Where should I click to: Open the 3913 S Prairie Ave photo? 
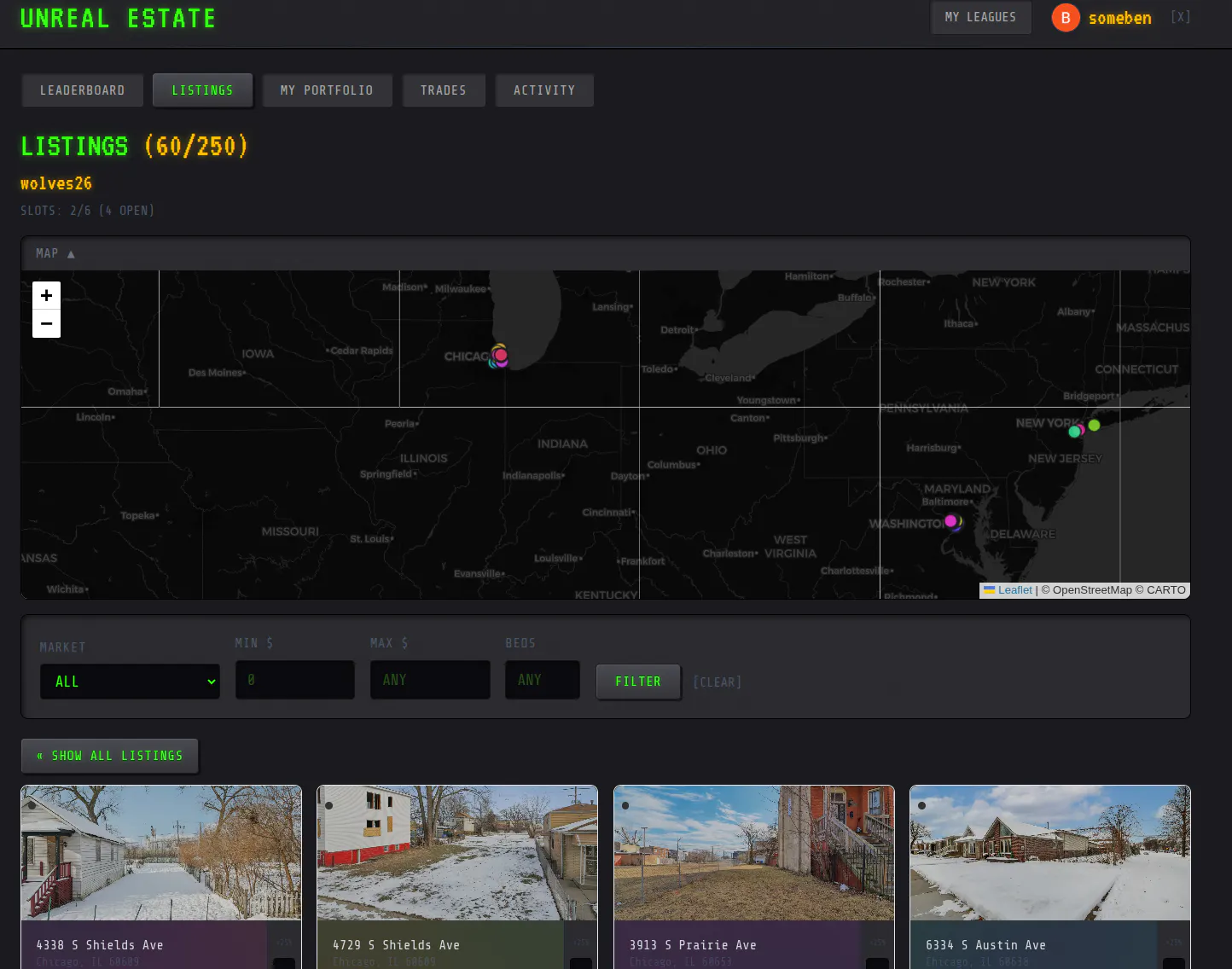(x=754, y=853)
